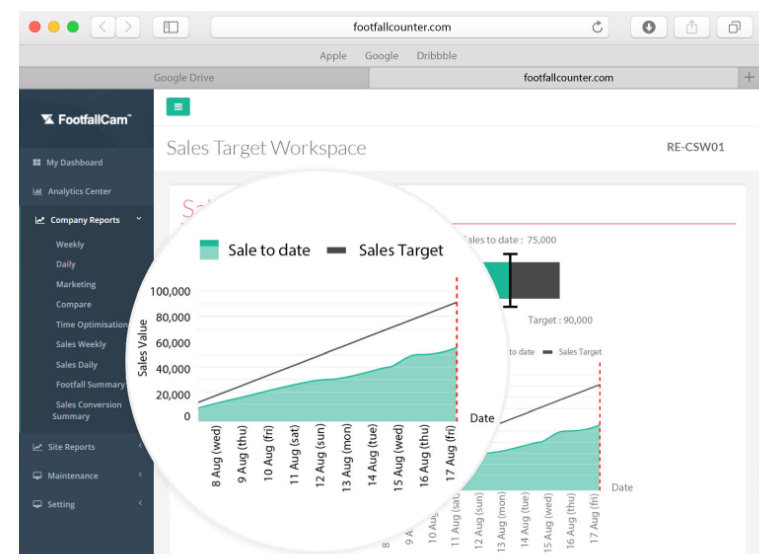Click the footfallcounter.com address bar
Screen dimensions: 759x558
point(402,27)
